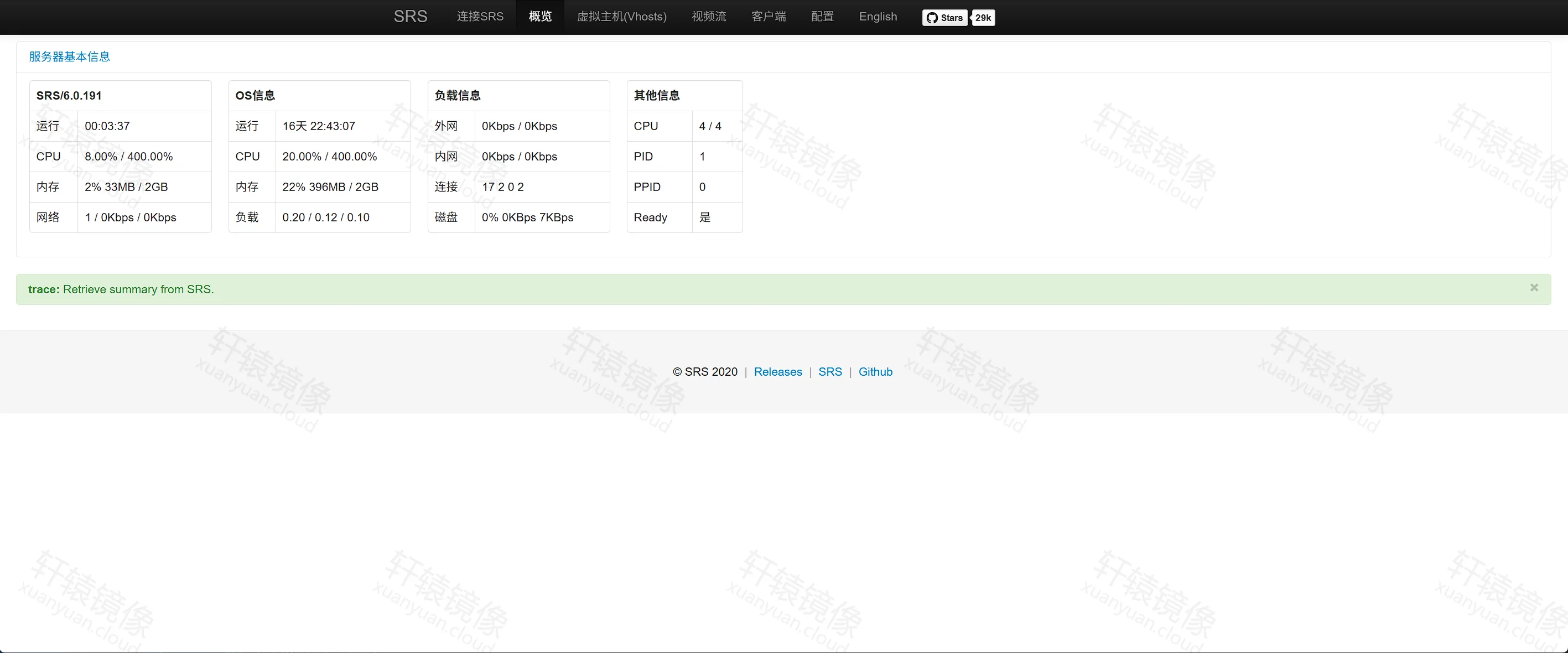Select OS CPU value 20.00% / 400.00%
The height and width of the screenshot is (653, 1568).
coord(329,157)
